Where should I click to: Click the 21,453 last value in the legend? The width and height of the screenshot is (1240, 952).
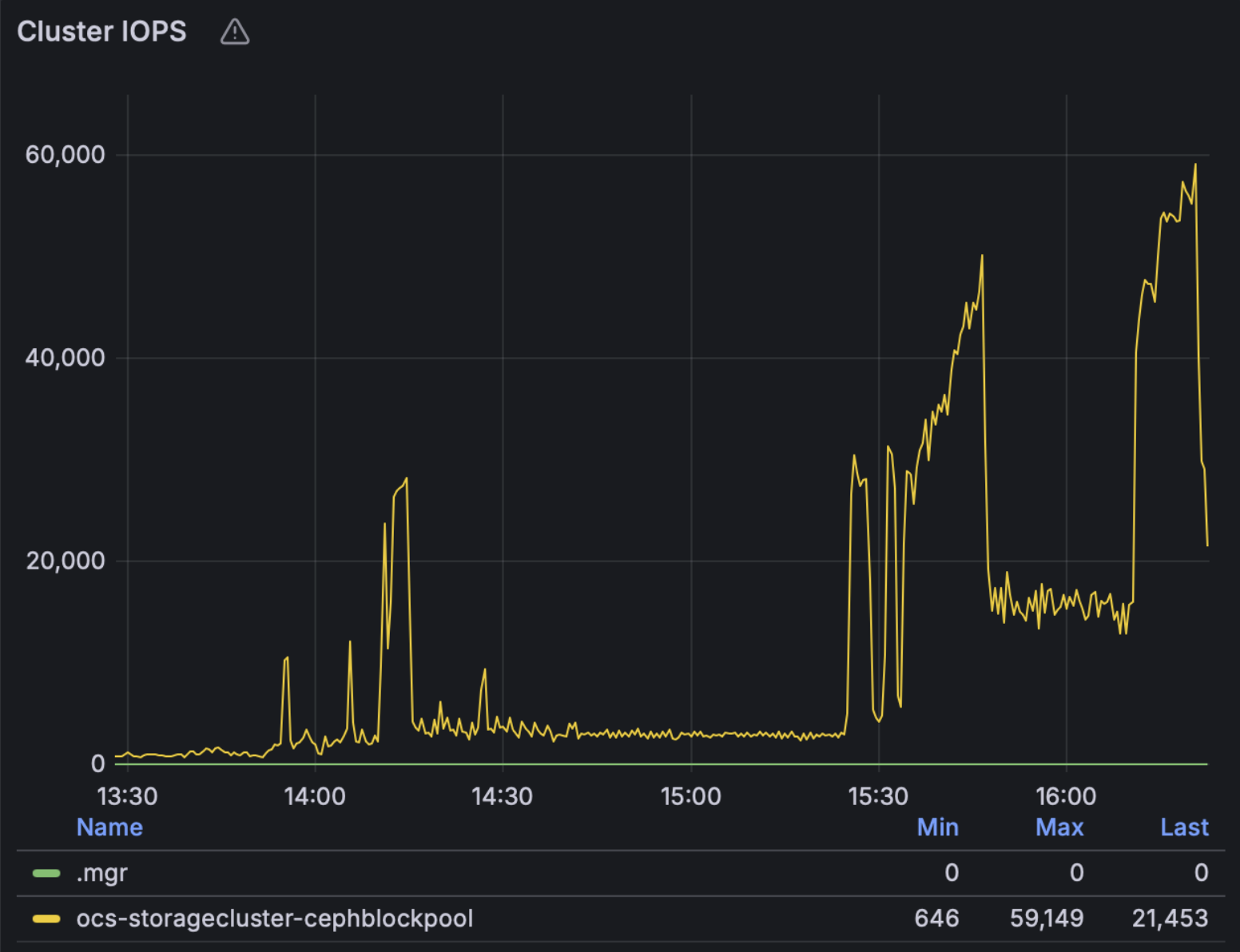[x=1170, y=918]
